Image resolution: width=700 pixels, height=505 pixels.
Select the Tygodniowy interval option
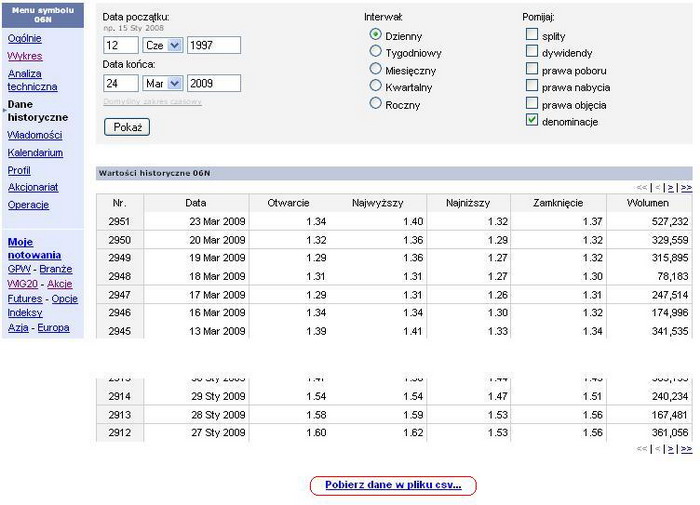click(x=376, y=51)
